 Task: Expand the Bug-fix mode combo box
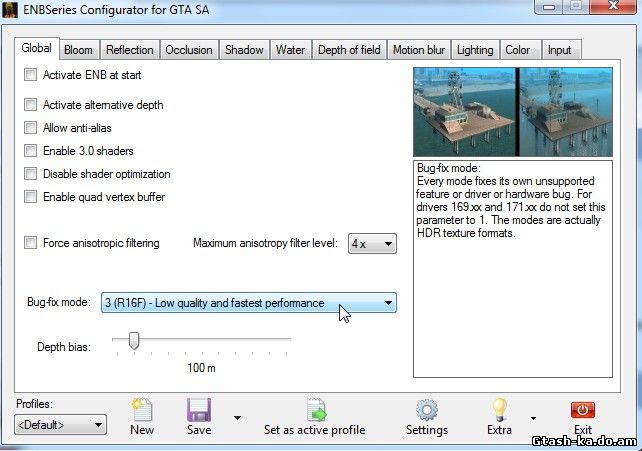[x=249, y=303]
